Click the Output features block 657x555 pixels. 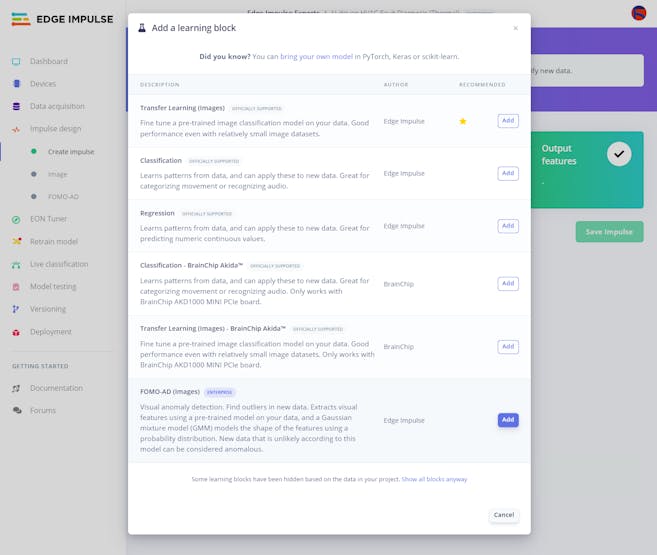[587, 170]
